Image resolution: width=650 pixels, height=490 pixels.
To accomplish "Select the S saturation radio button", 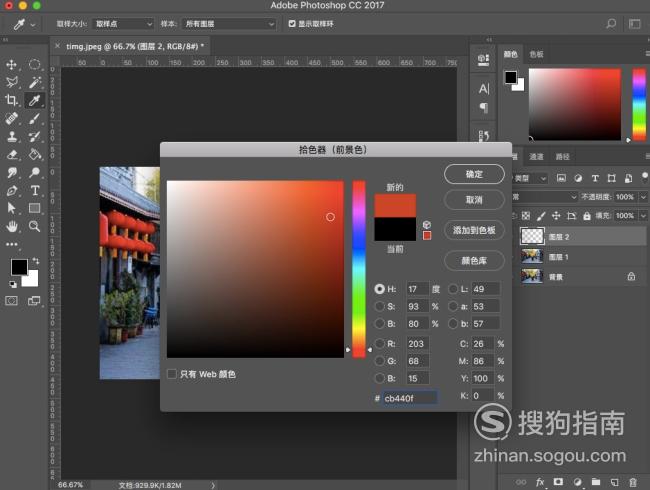I will [x=379, y=306].
